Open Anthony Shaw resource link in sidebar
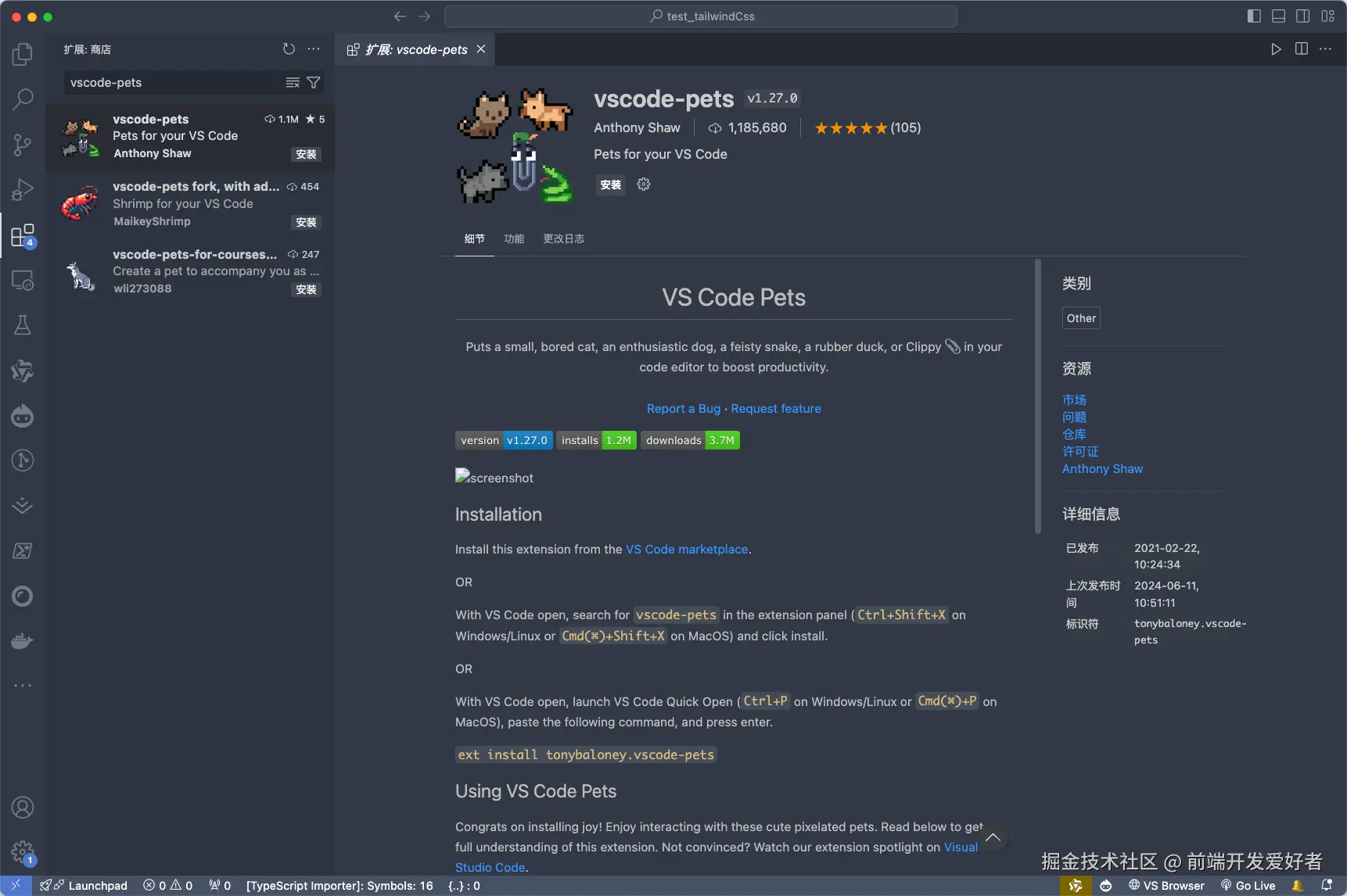 point(1102,469)
